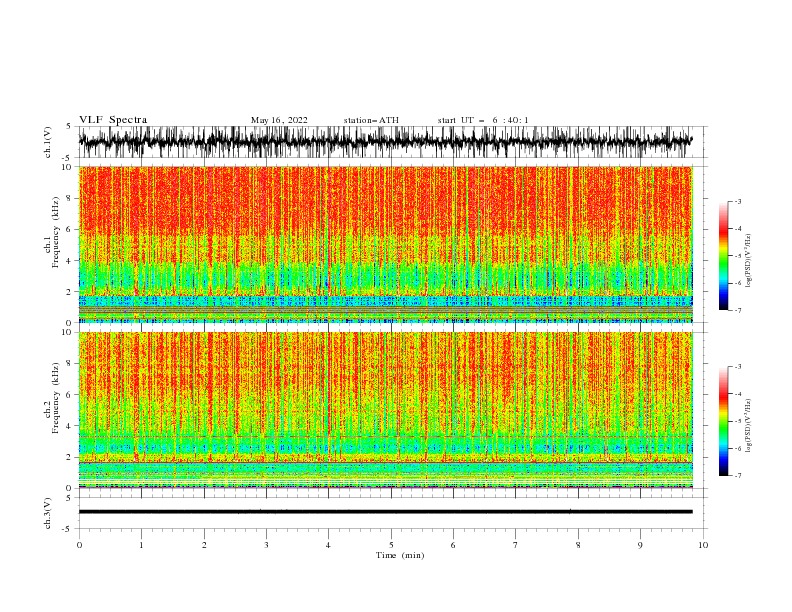
Task: Click the ch.1 "Frequency (kHz)" axis label
Action: coord(56,232)
